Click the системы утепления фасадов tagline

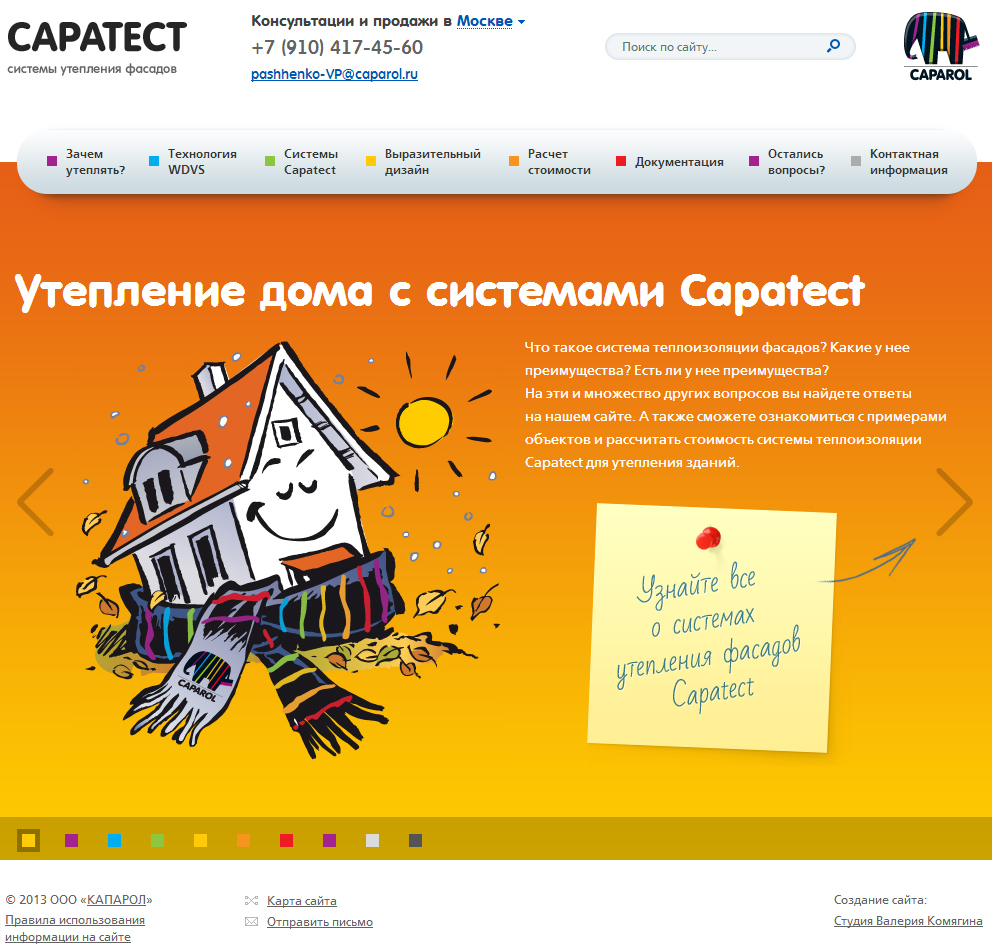point(92,69)
